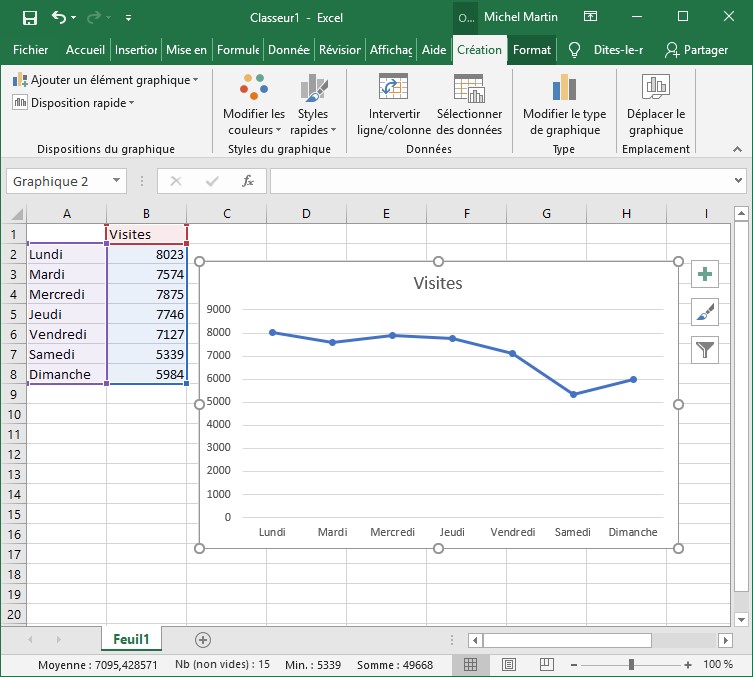The image size is (753, 677).
Task: Switch to the Accueil ribbon tab
Action: [x=86, y=50]
